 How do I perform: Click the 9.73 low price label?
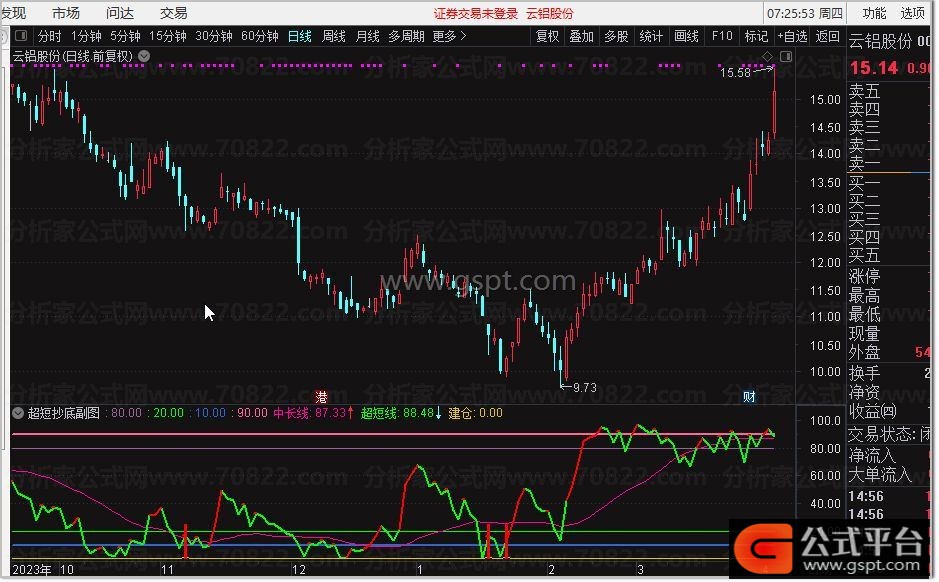tap(584, 388)
